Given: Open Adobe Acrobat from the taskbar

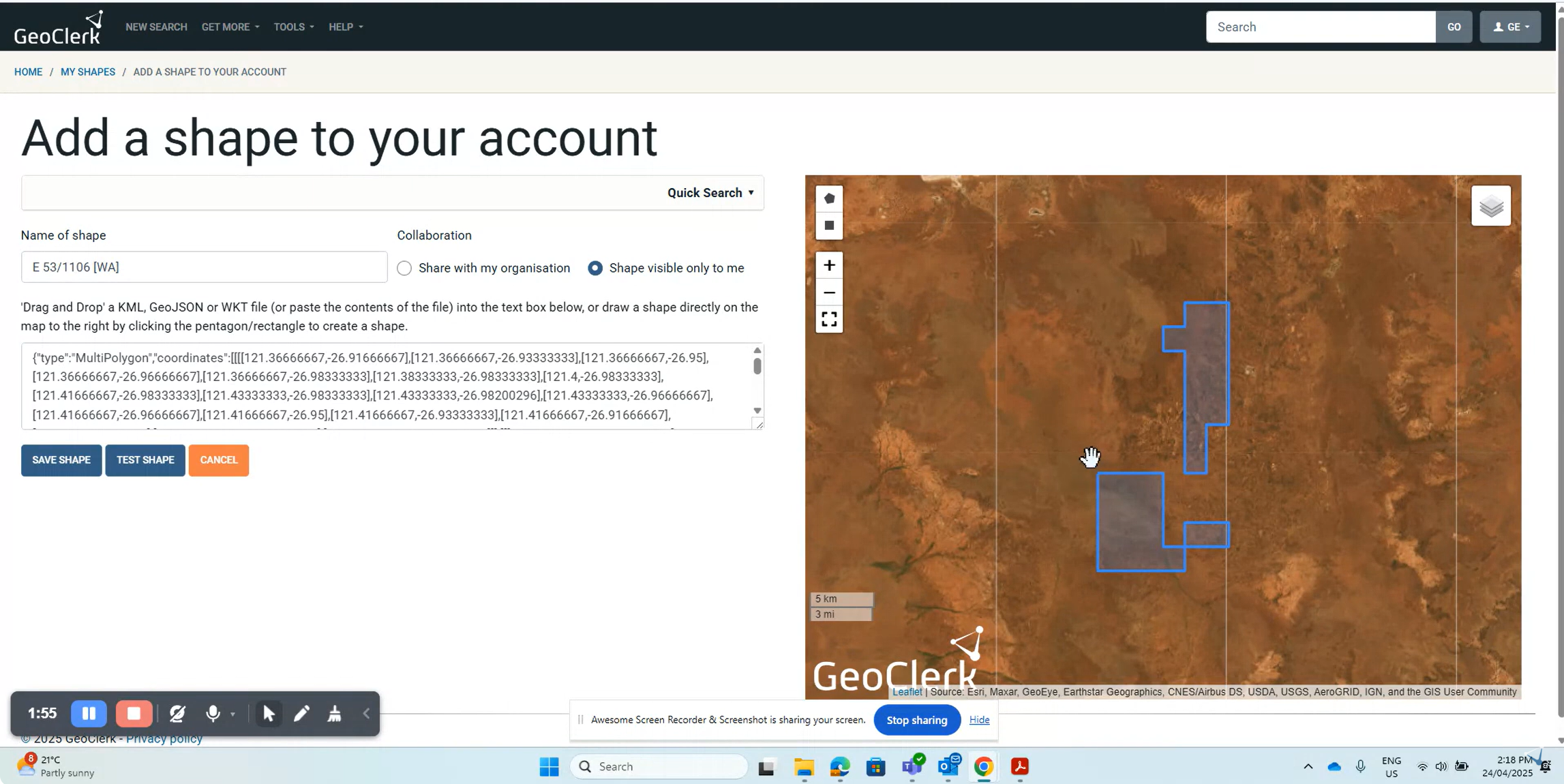Looking at the screenshot, I should click(1019, 767).
